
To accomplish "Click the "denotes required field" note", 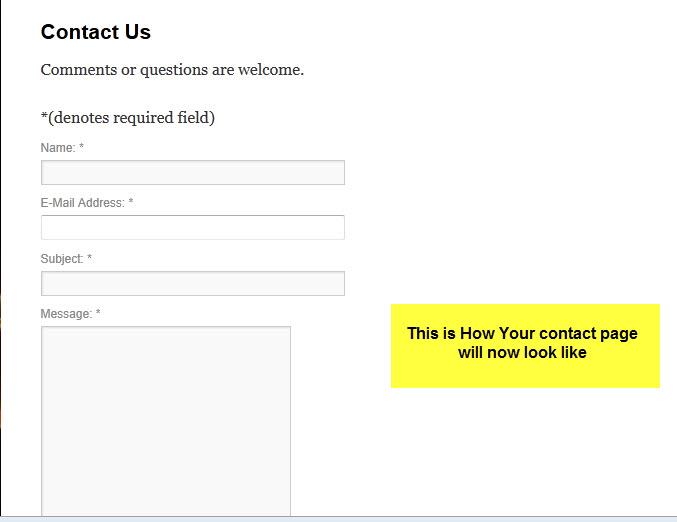I will click(x=131, y=118).
